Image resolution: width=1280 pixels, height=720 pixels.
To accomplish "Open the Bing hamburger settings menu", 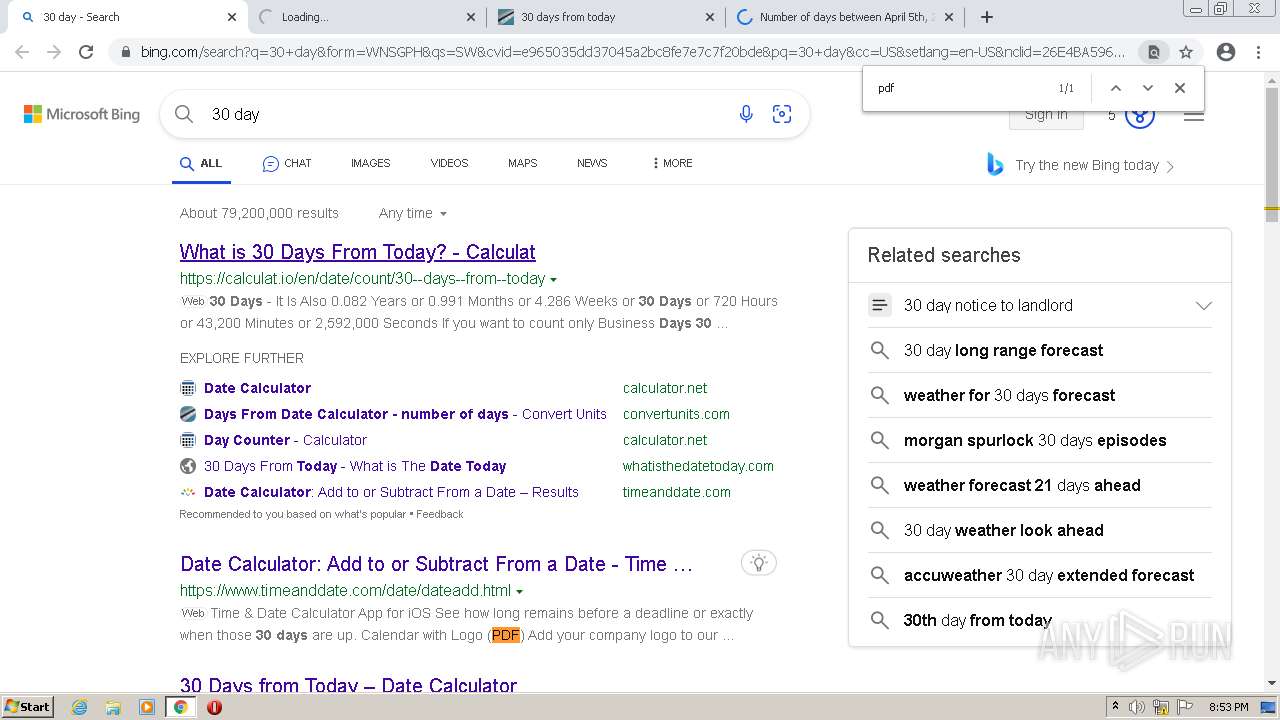I will [x=1194, y=116].
